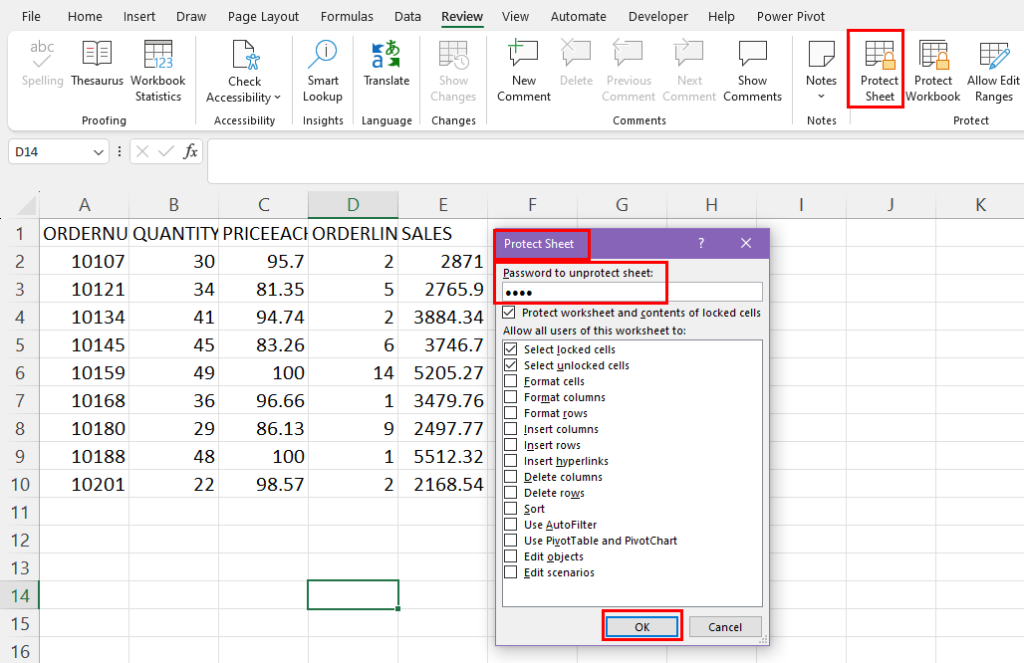The height and width of the screenshot is (663, 1024).
Task: Open the Power Pivot tab
Action: (x=790, y=16)
